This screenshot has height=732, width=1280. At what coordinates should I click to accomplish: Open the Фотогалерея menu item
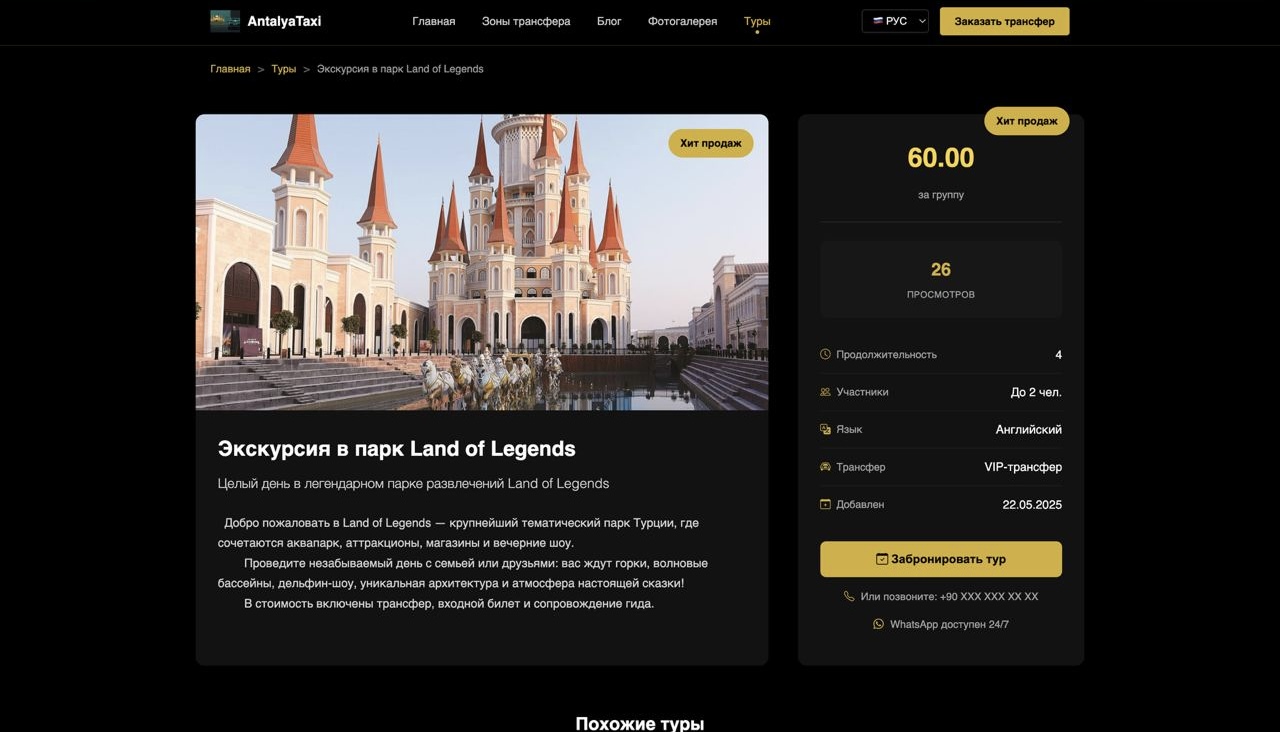click(682, 21)
